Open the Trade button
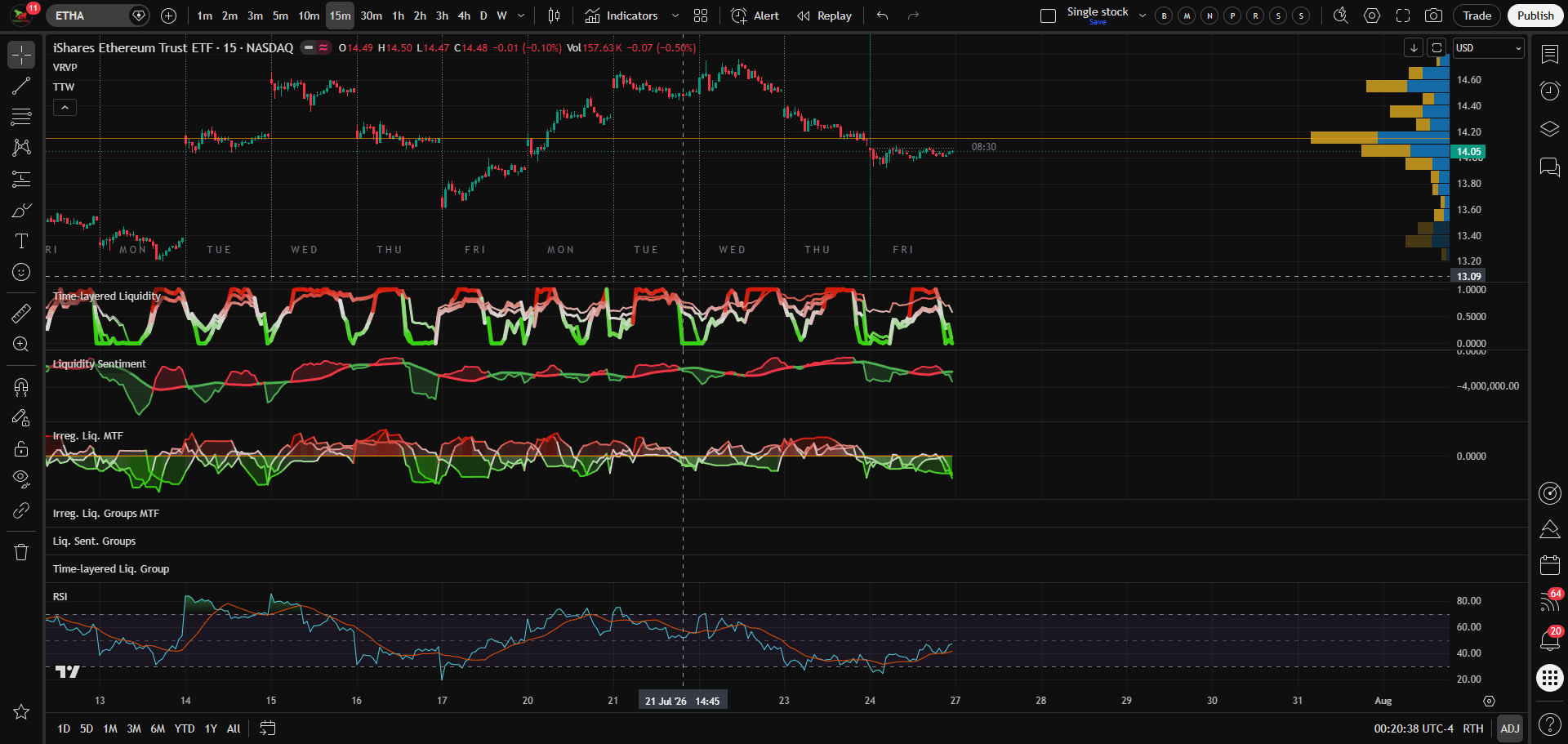The width and height of the screenshot is (1568, 744). click(x=1477, y=16)
